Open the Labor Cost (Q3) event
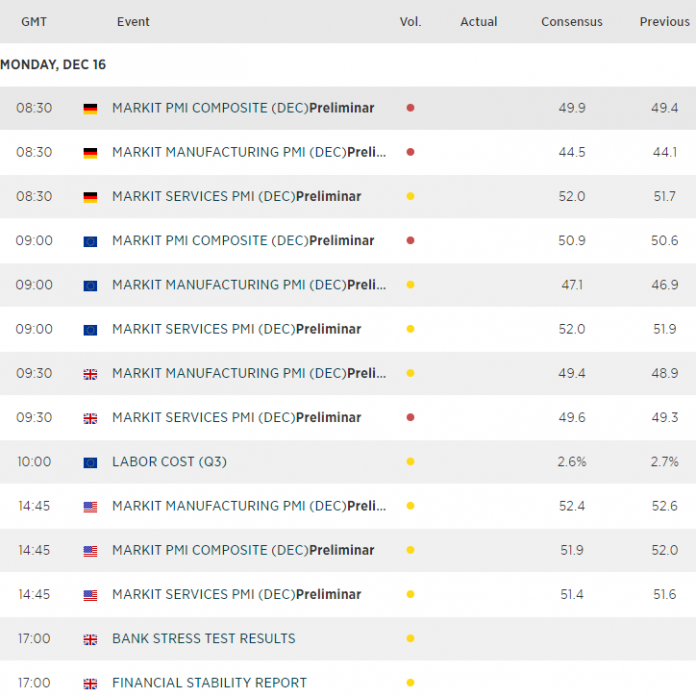 tap(169, 461)
